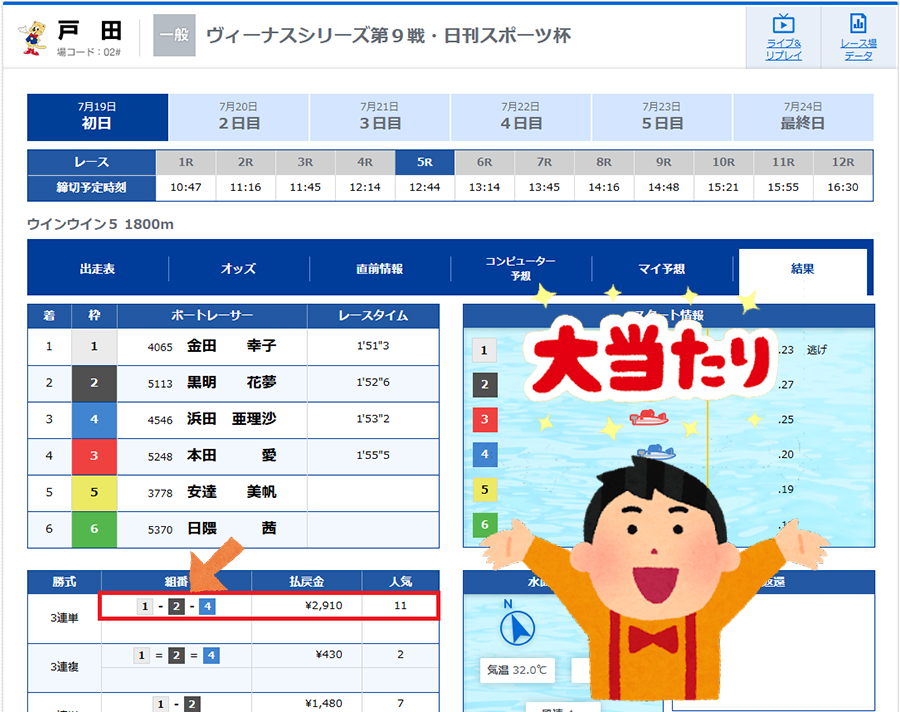Viewport: 900px width, 712px height.
Task: Click the 10:47 deadline time cell
Action: tap(186, 187)
